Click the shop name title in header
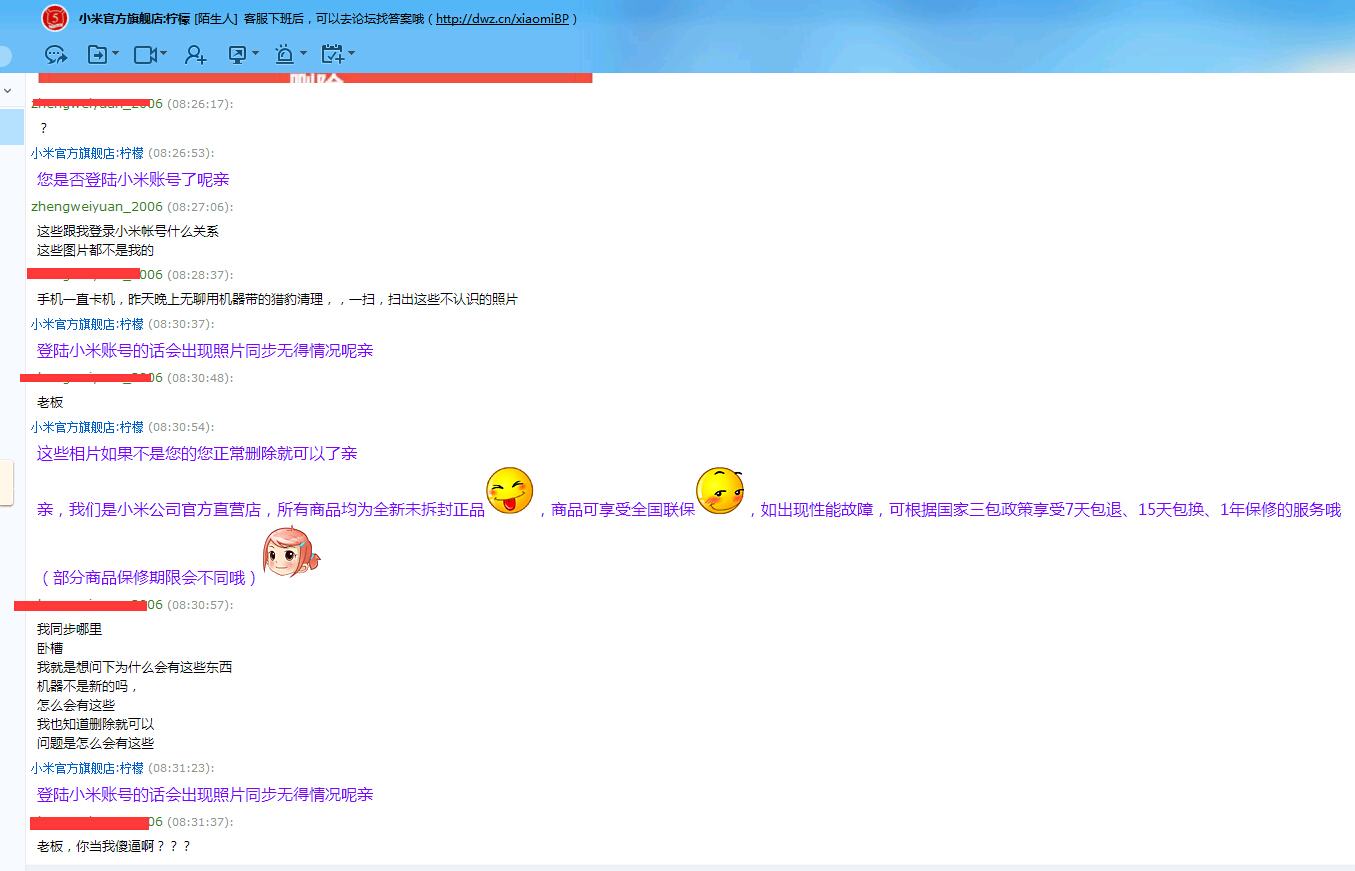 point(134,19)
